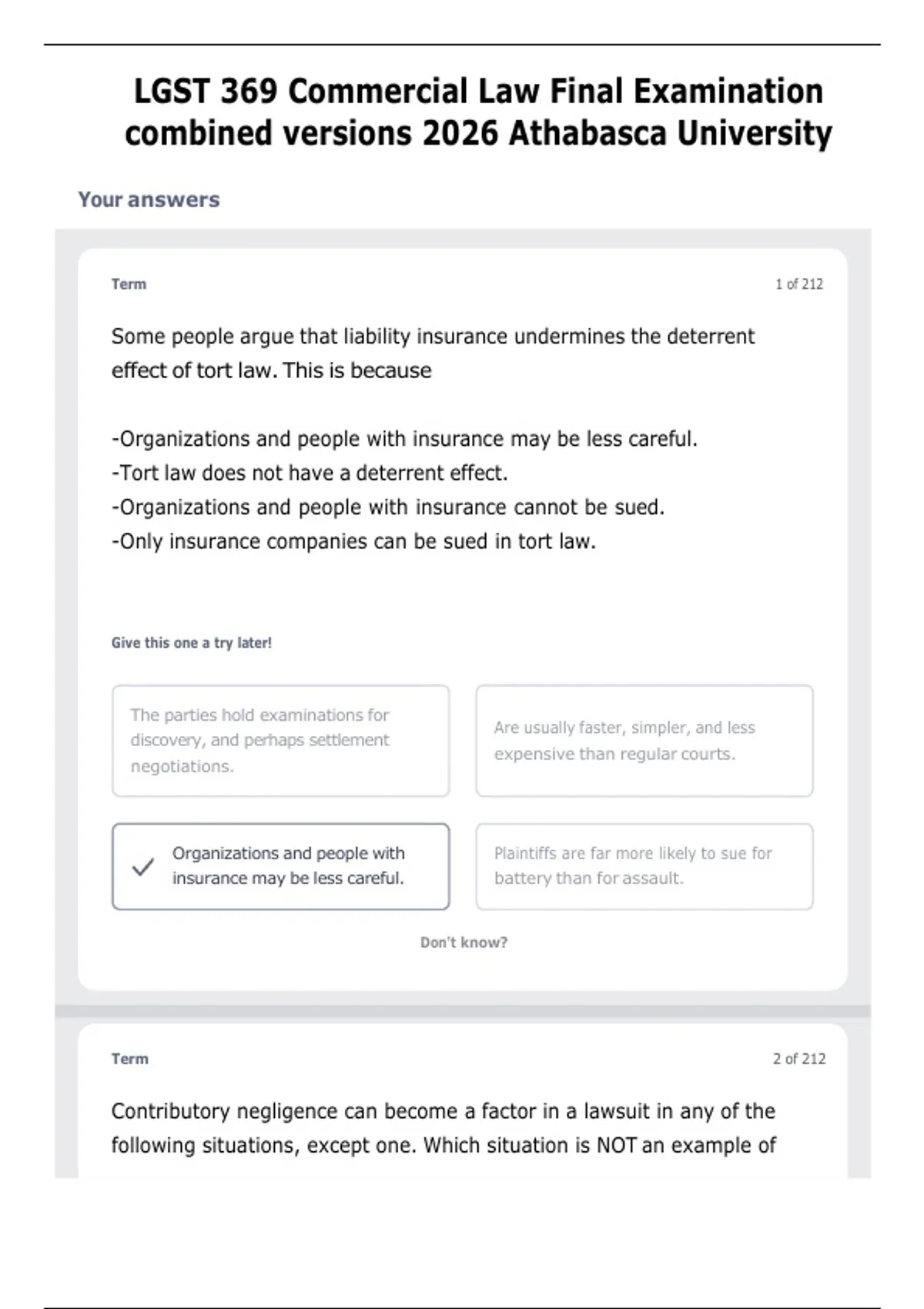Click the LGST 369 document title
The width and height of the screenshot is (924, 1309).
click(478, 112)
